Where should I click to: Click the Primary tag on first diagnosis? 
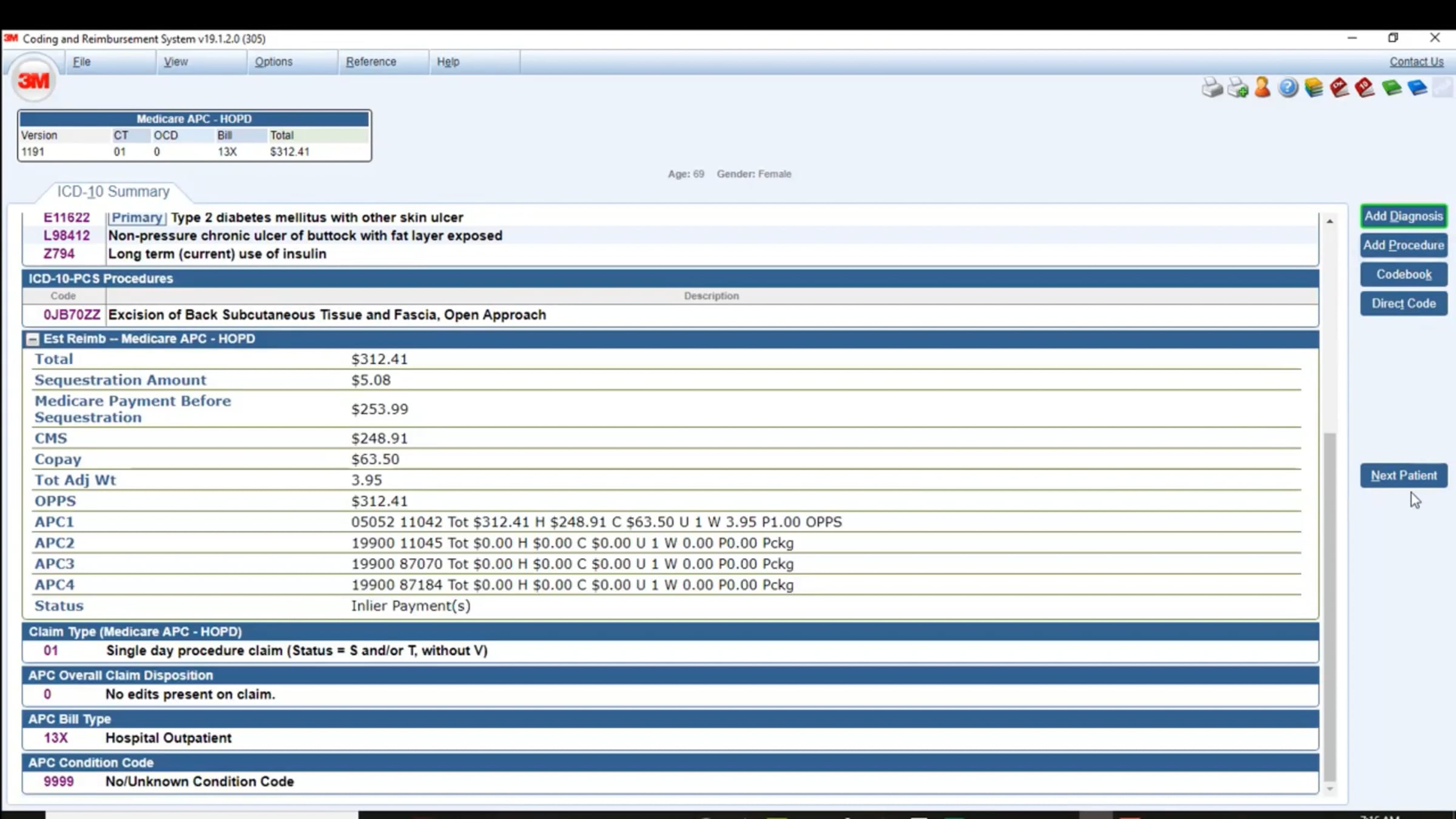(137, 217)
